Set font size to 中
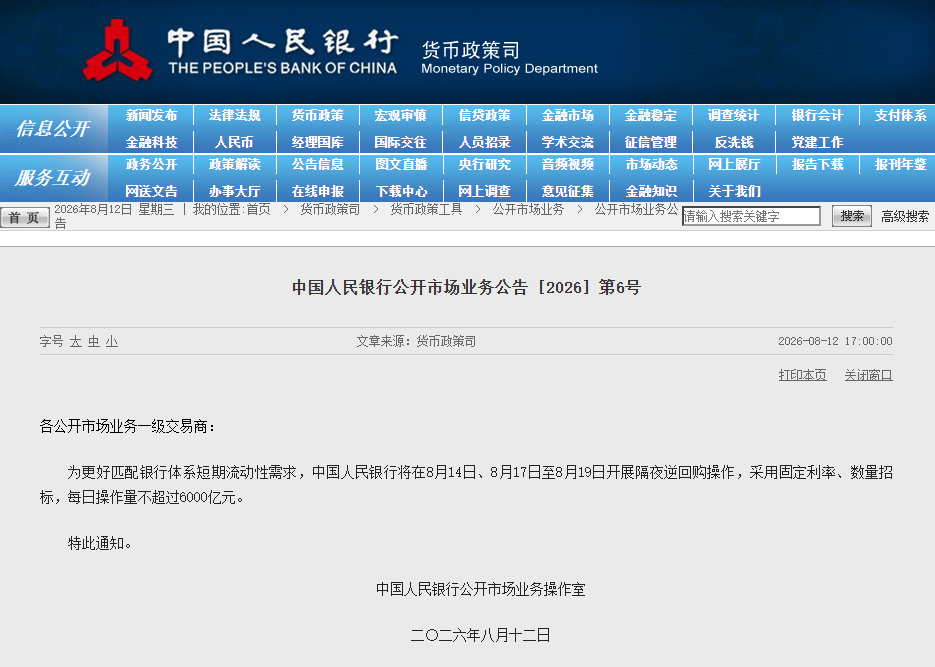 coord(94,342)
